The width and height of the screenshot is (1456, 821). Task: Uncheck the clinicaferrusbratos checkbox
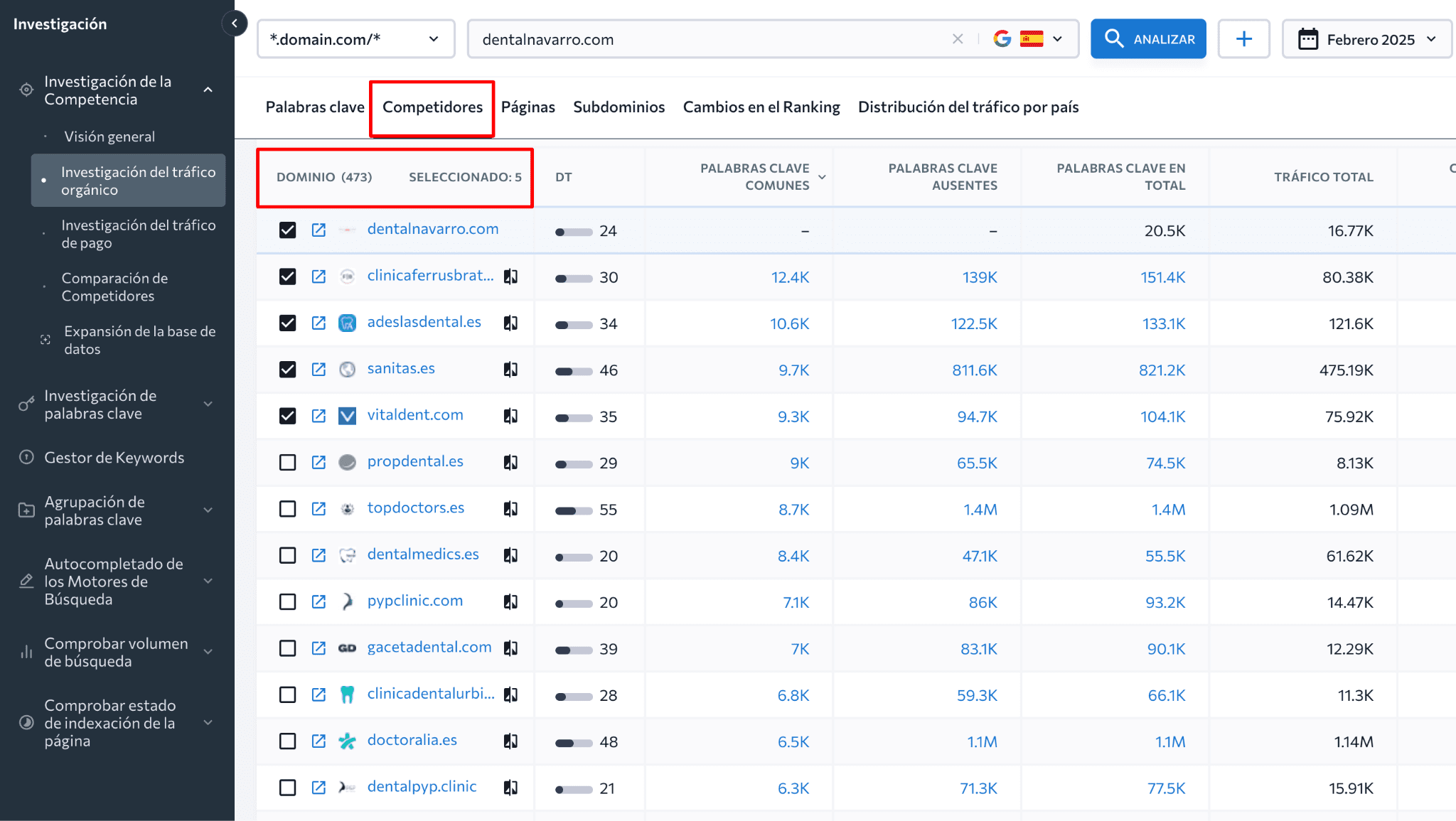tap(287, 277)
